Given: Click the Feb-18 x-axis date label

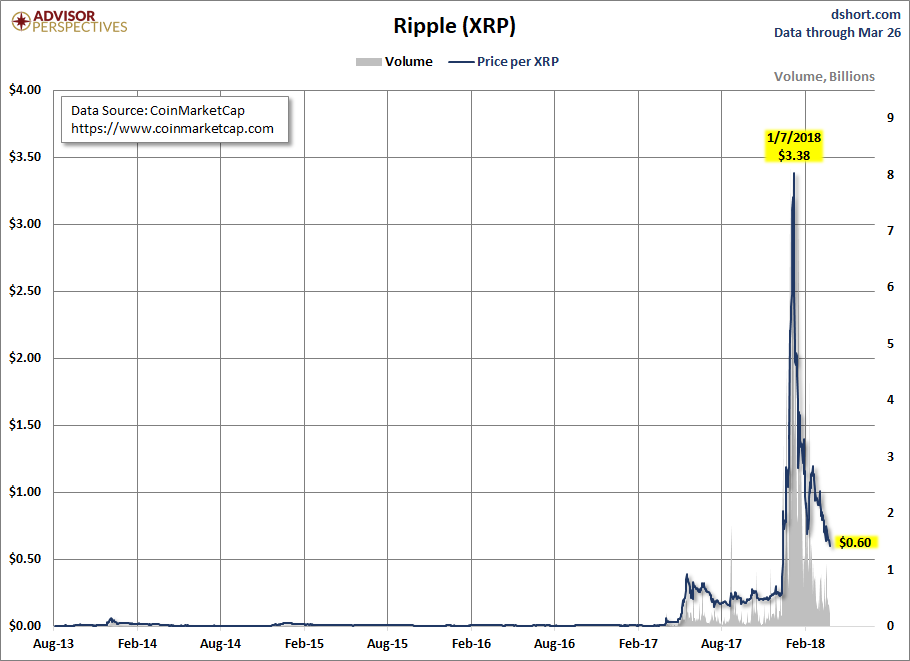Looking at the screenshot, I should click(805, 643).
